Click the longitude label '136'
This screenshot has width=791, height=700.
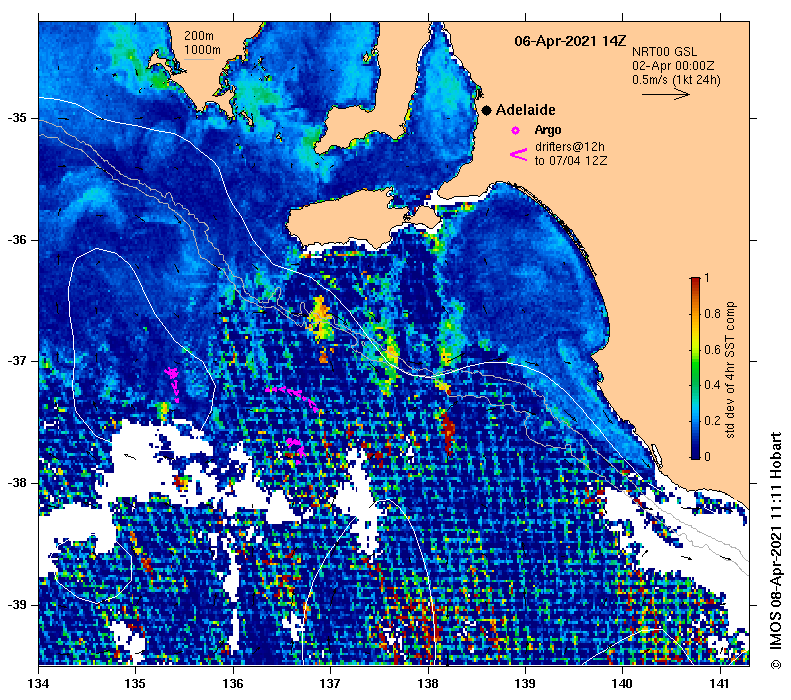tap(233, 684)
